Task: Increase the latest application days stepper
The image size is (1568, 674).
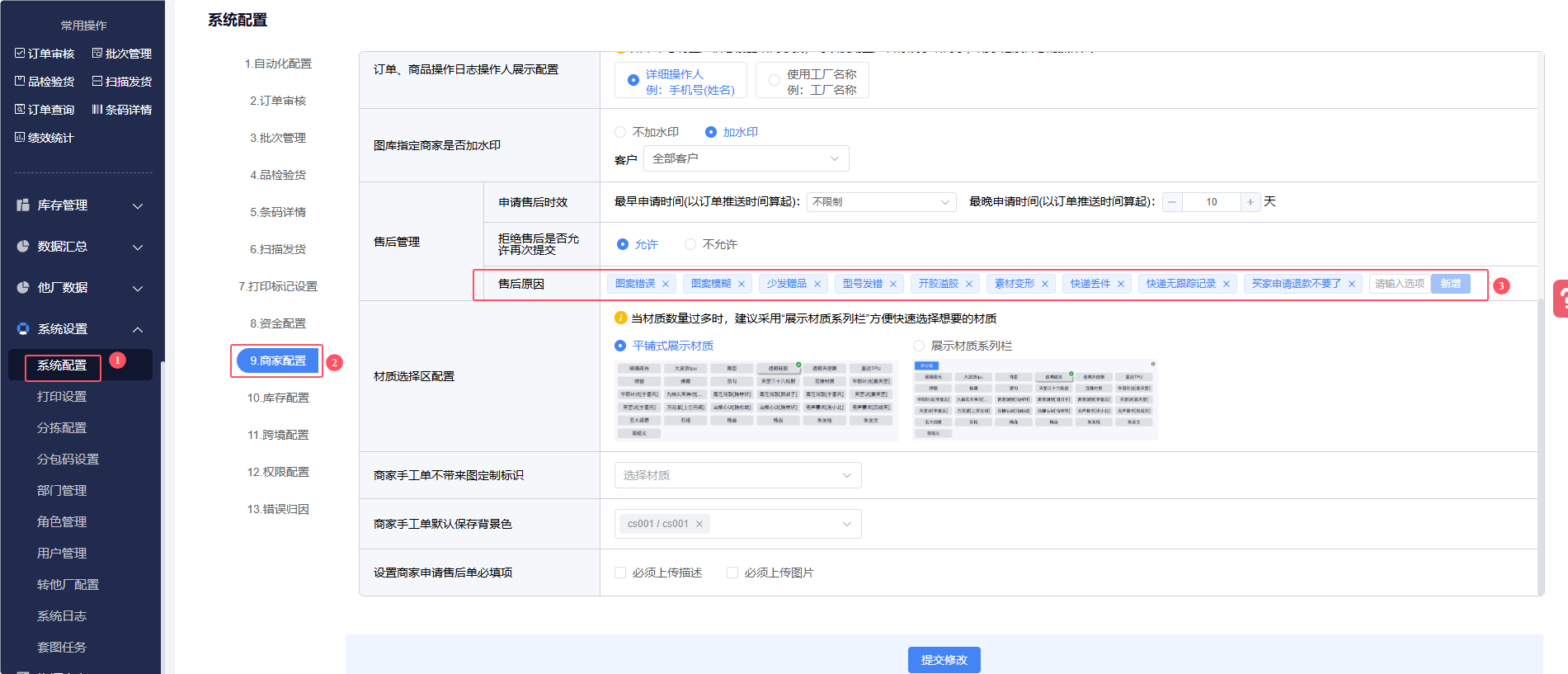Action: click(x=1250, y=202)
